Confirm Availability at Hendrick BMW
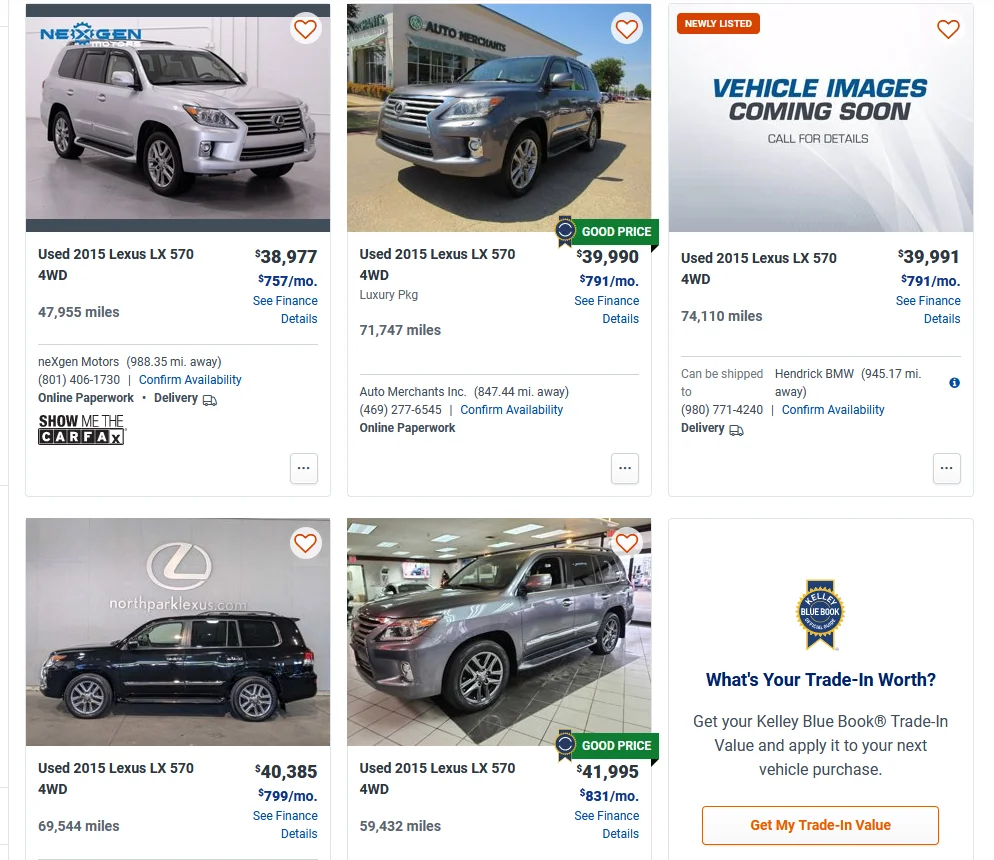The width and height of the screenshot is (994, 860). [833, 410]
